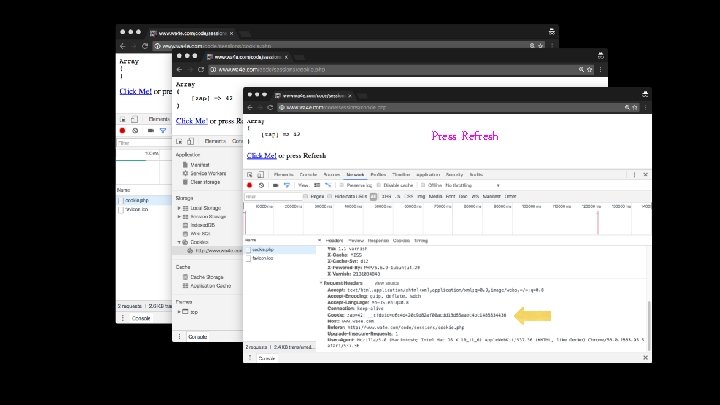Activate inspect element icon in front DevTools
720x405 pixels.
tap(250, 175)
